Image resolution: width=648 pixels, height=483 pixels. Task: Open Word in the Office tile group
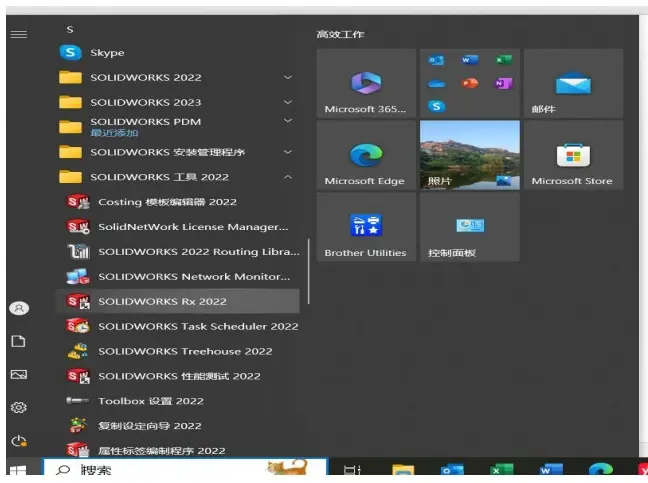(470, 60)
